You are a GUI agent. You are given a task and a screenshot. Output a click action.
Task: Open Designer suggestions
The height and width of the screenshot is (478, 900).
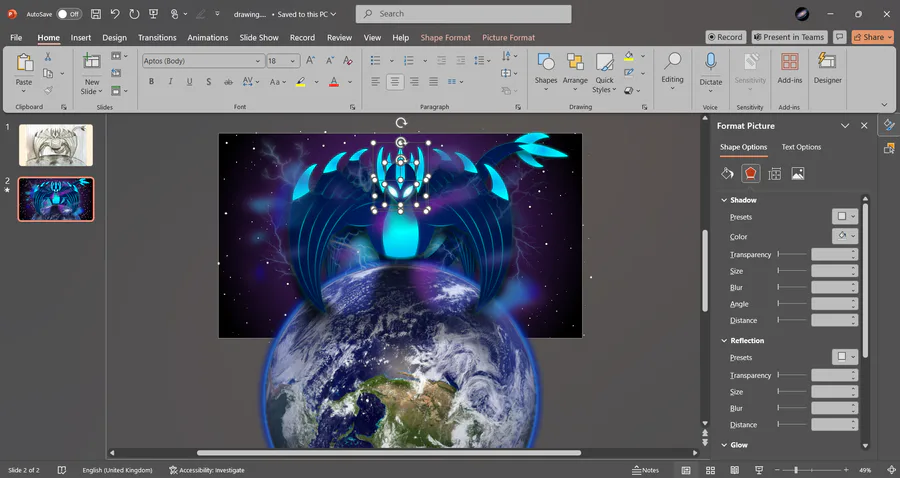tap(828, 69)
